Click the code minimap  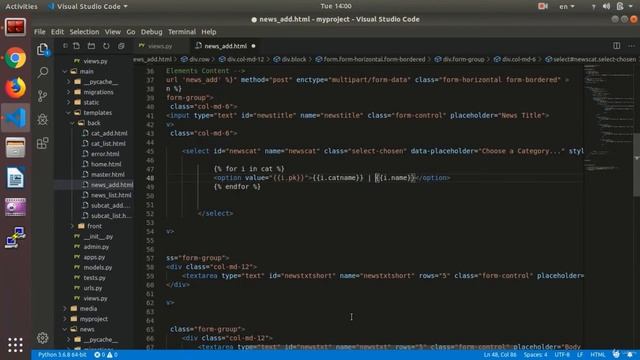(x=608, y=118)
